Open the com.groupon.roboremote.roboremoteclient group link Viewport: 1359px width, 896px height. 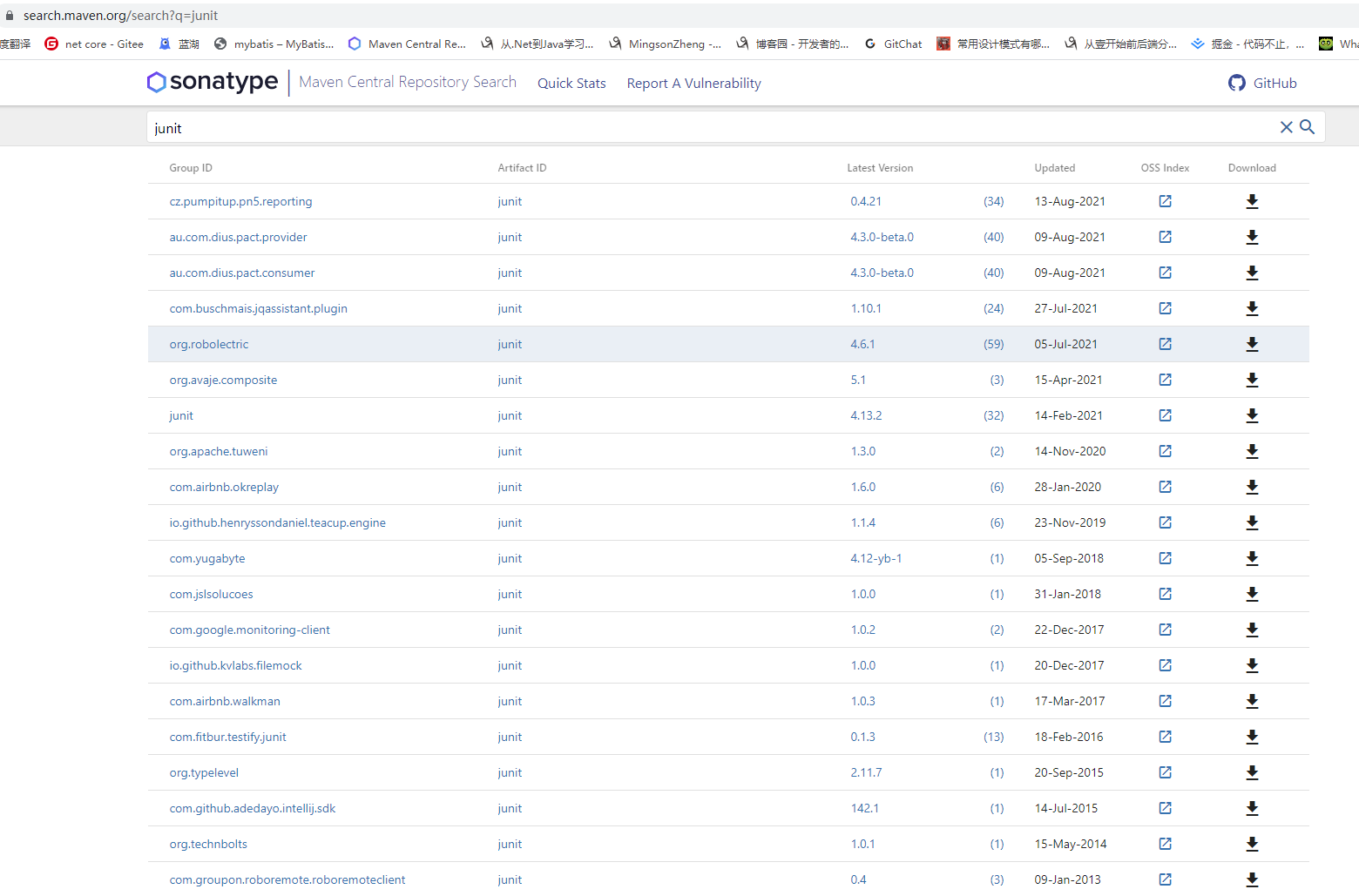[287, 879]
